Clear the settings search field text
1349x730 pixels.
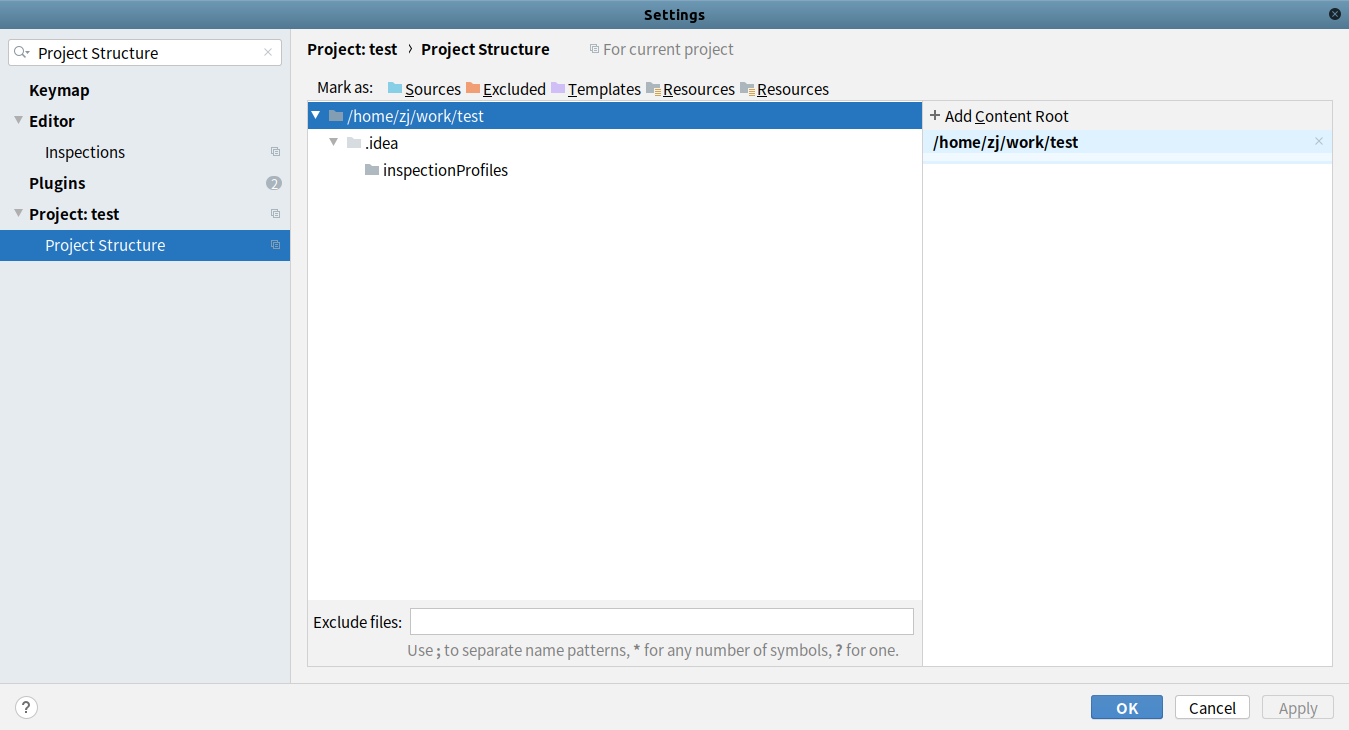click(x=268, y=53)
